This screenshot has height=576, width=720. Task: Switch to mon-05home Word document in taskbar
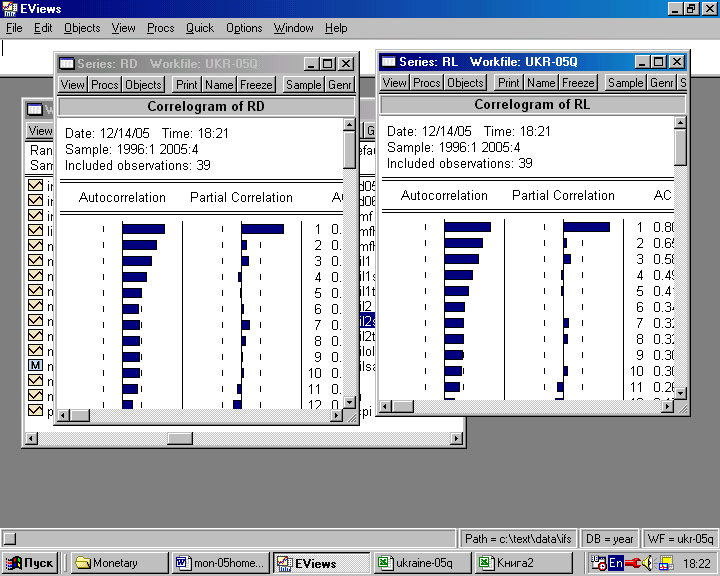[x=221, y=563]
